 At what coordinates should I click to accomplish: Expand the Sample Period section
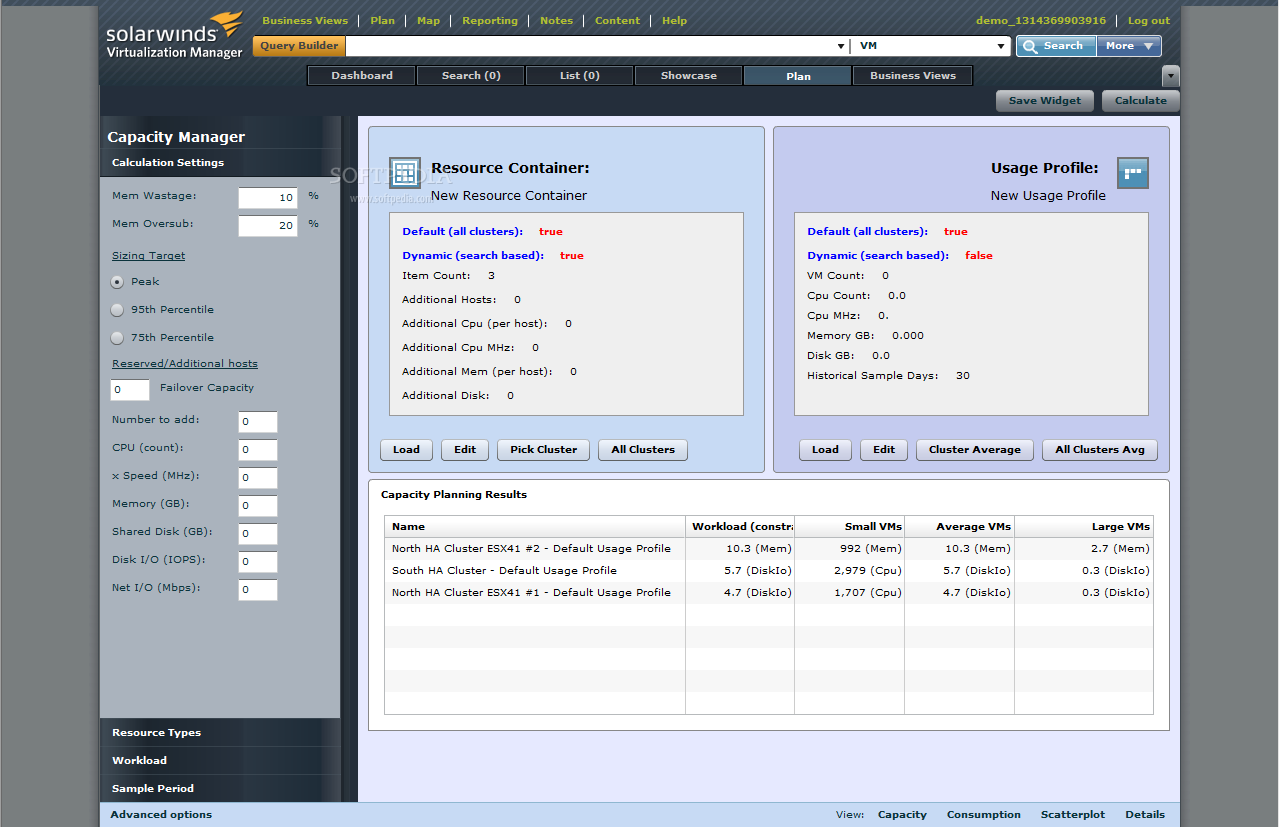(220, 788)
